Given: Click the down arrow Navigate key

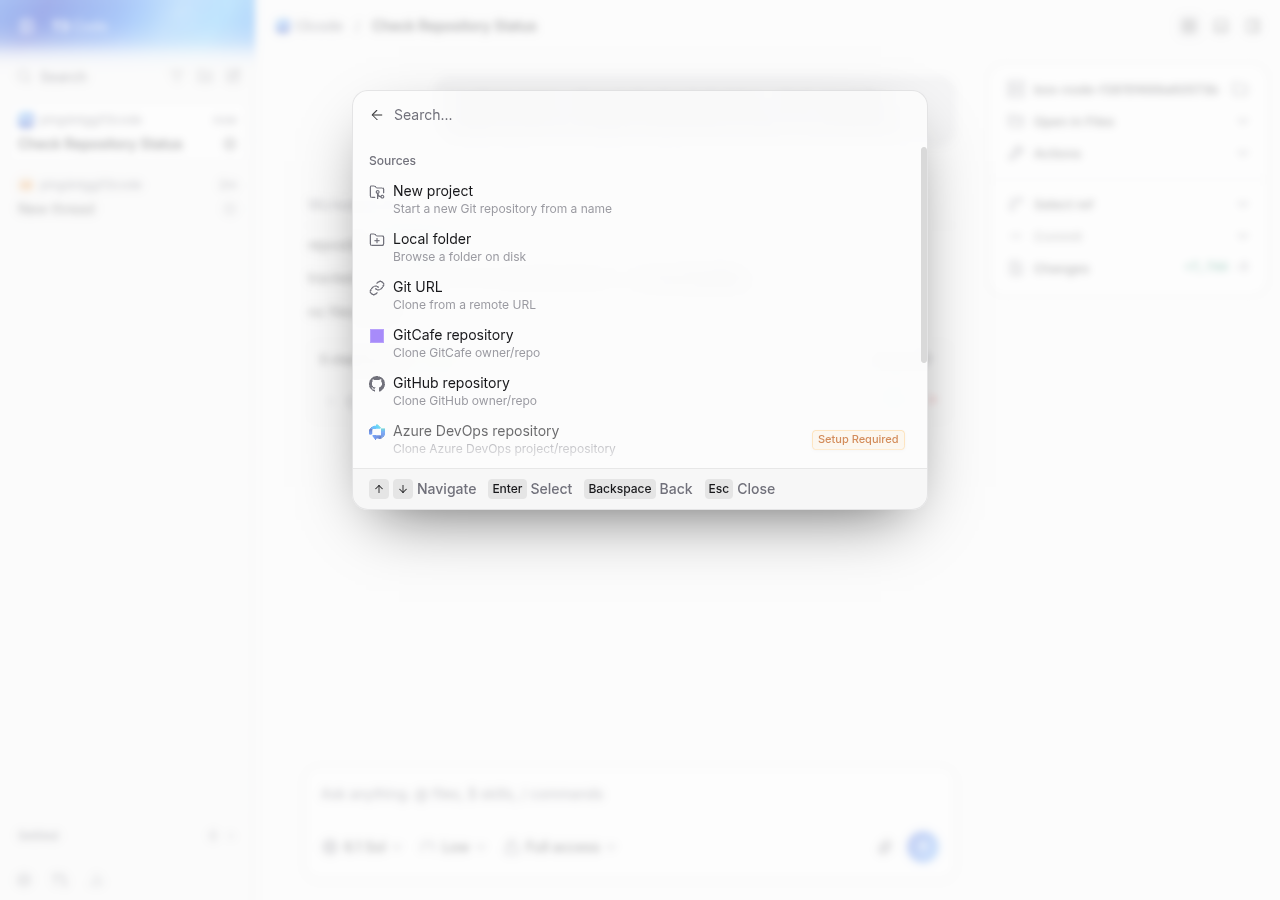Looking at the screenshot, I should 403,489.
